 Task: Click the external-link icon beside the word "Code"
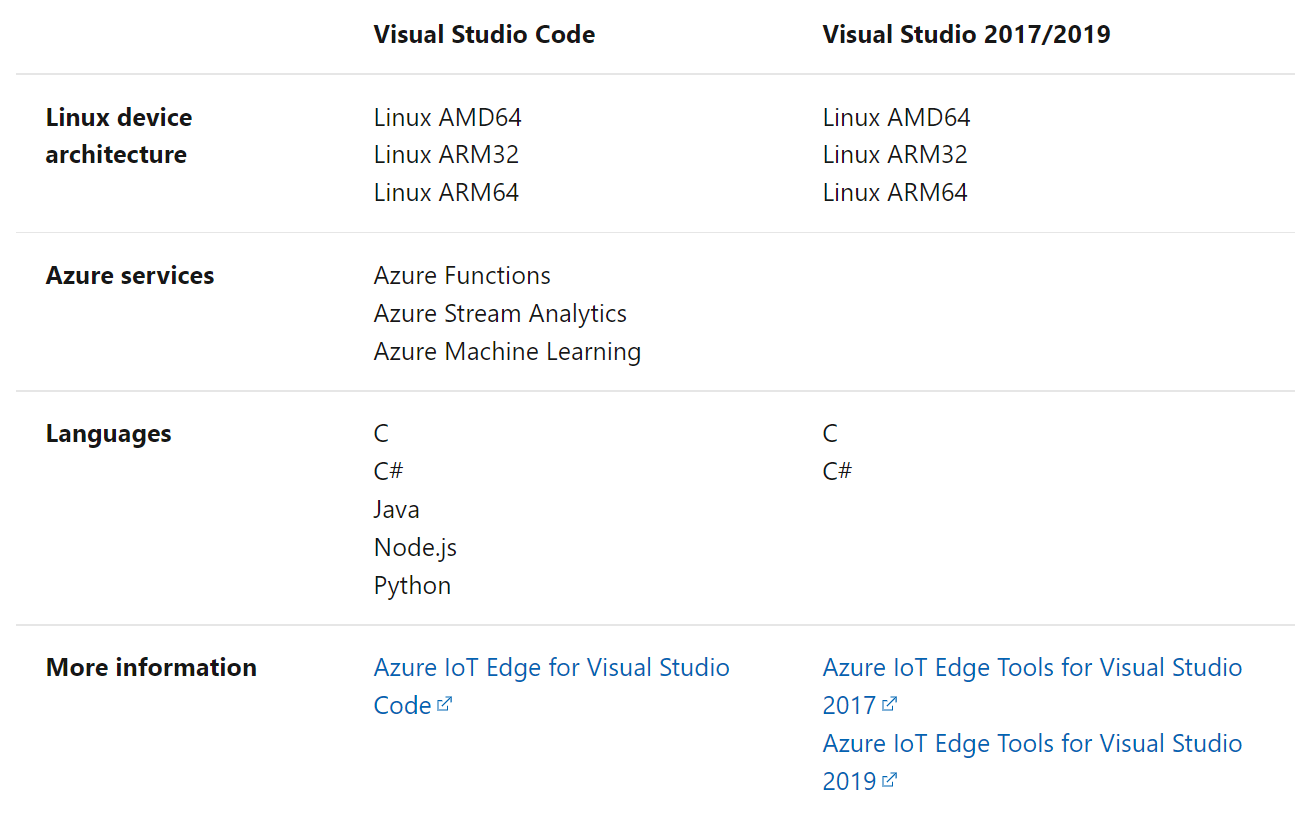445,704
